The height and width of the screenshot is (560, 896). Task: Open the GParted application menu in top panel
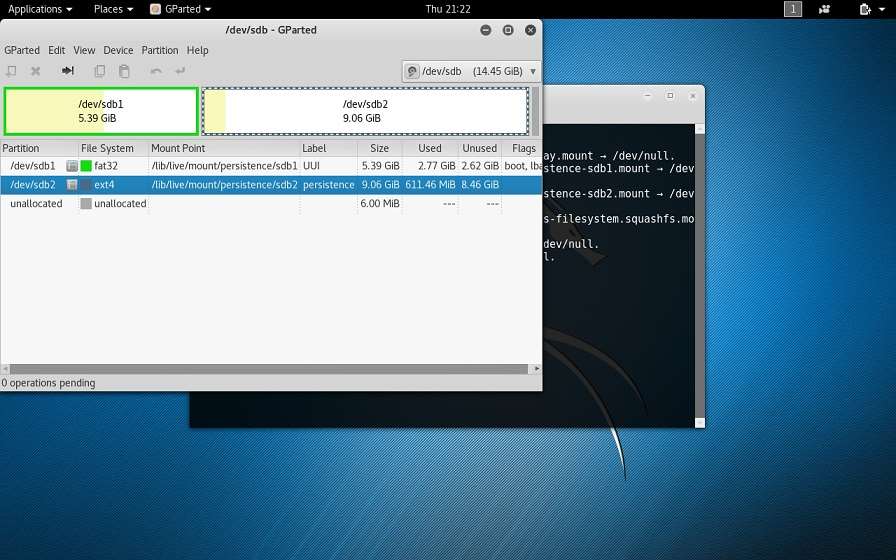pyautogui.click(x=181, y=9)
